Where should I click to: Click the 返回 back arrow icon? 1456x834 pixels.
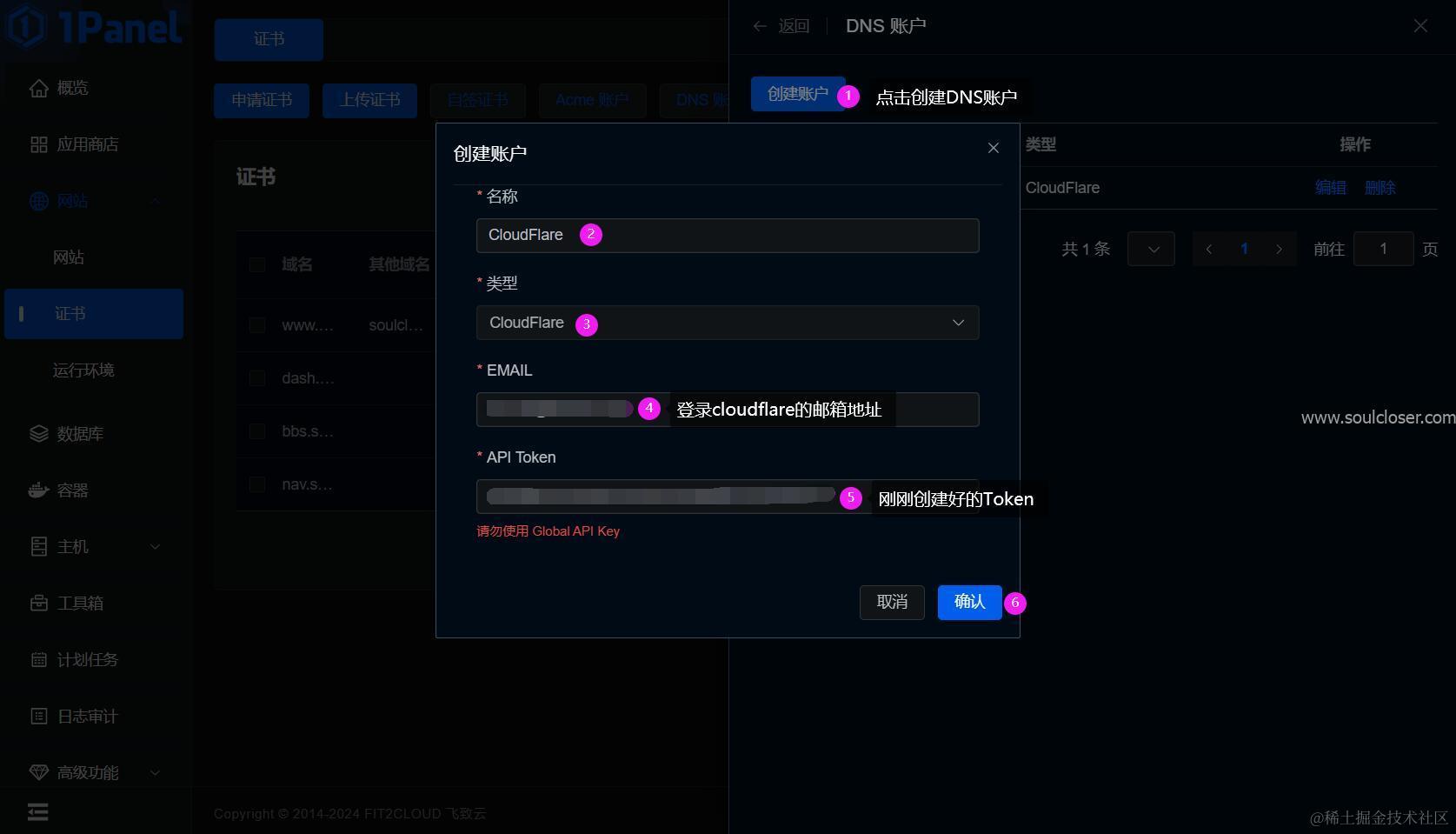760,26
